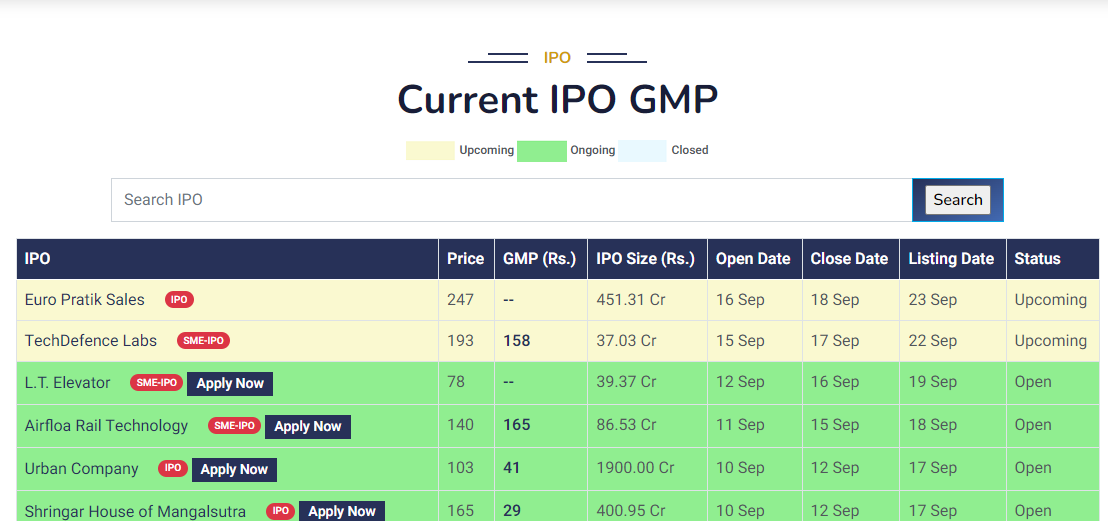Click Apply Now for Shringar House of Mangalsutra
1108x521 pixels.
coord(341,511)
